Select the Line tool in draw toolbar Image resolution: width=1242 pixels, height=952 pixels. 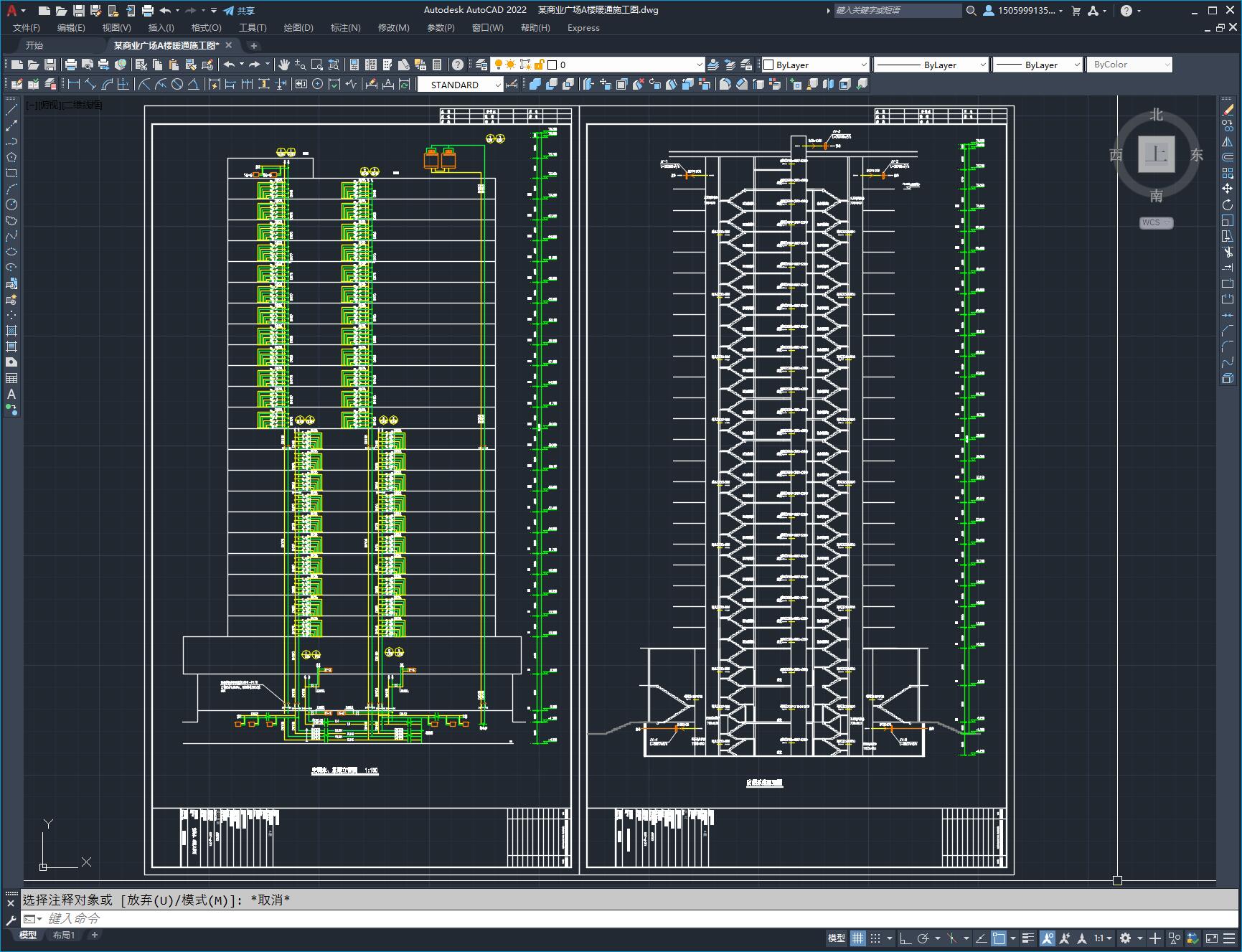[x=11, y=110]
